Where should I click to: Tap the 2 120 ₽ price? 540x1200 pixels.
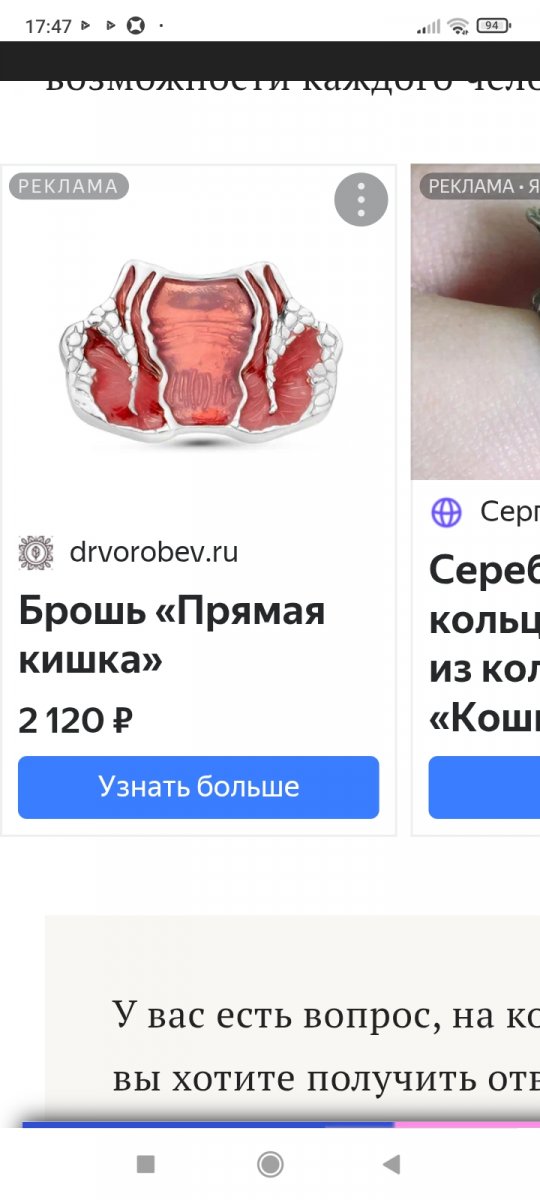point(76,720)
